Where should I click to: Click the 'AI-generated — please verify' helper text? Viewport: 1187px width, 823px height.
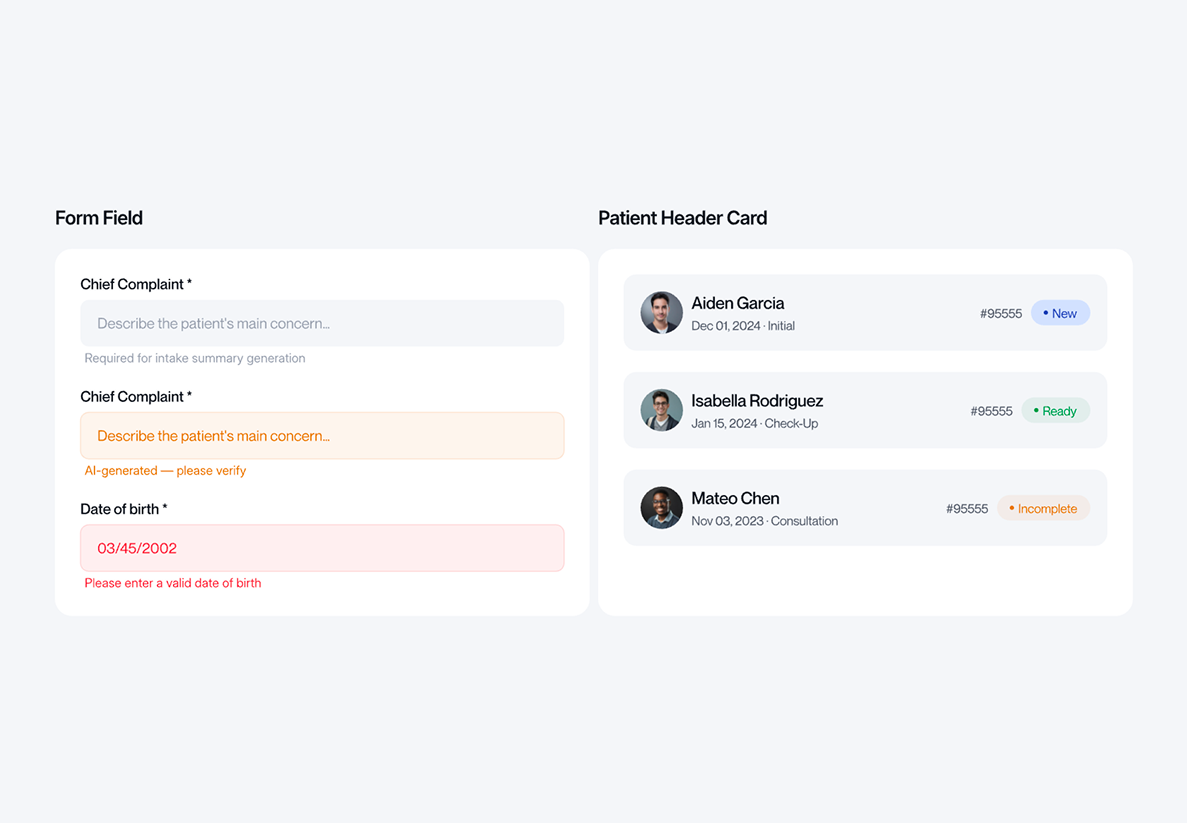click(165, 471)
